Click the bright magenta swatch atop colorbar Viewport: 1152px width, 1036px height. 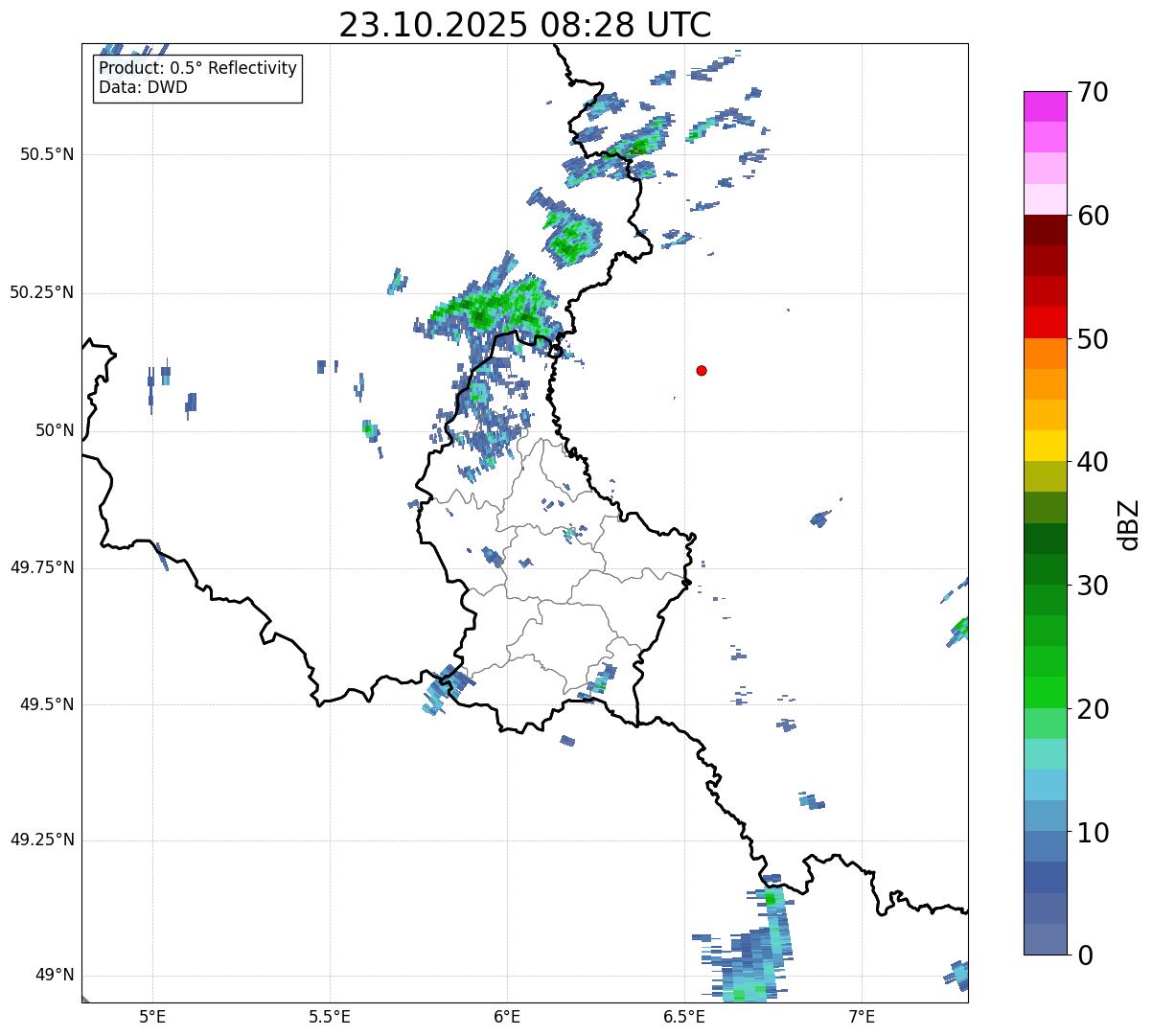[1046, 106]
